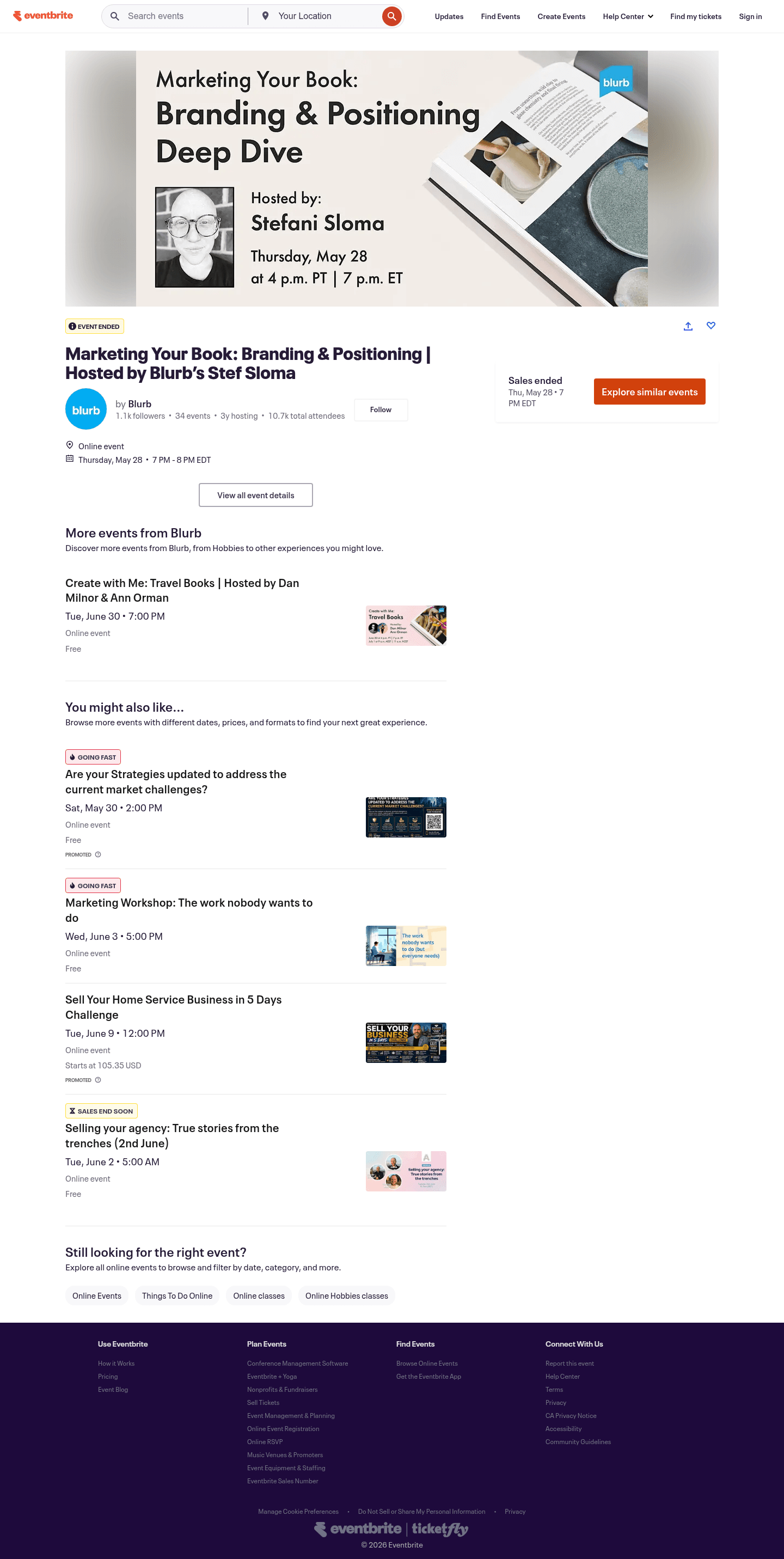Open Are your Strategies updated event
The image size is (784, 1559).
click(x=176, y=782)
